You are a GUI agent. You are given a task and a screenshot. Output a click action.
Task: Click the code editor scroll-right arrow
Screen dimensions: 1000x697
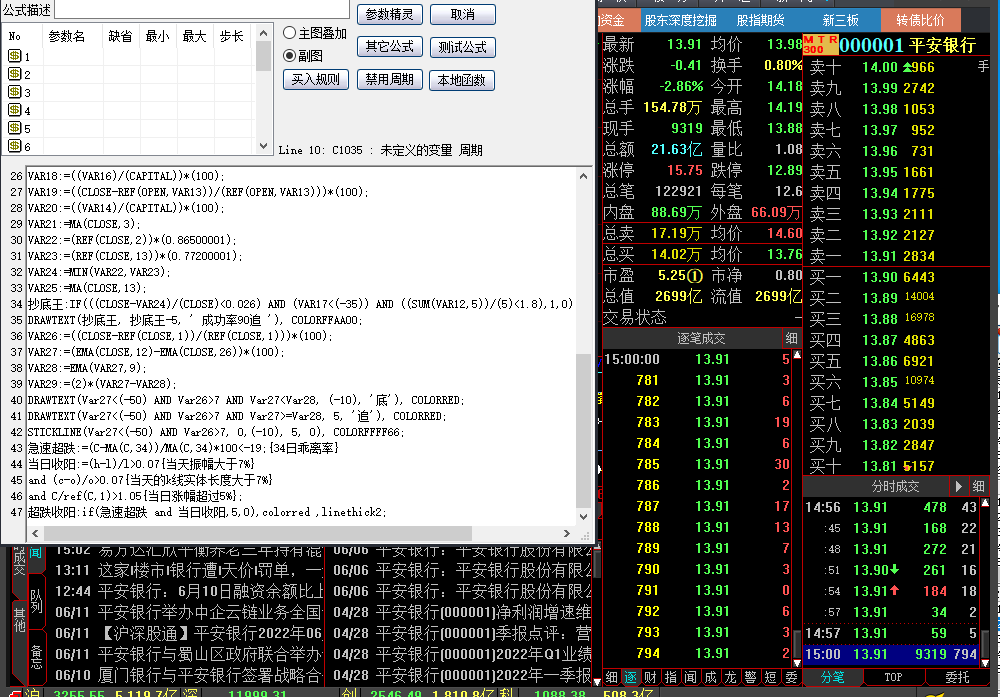coord(567,533)
